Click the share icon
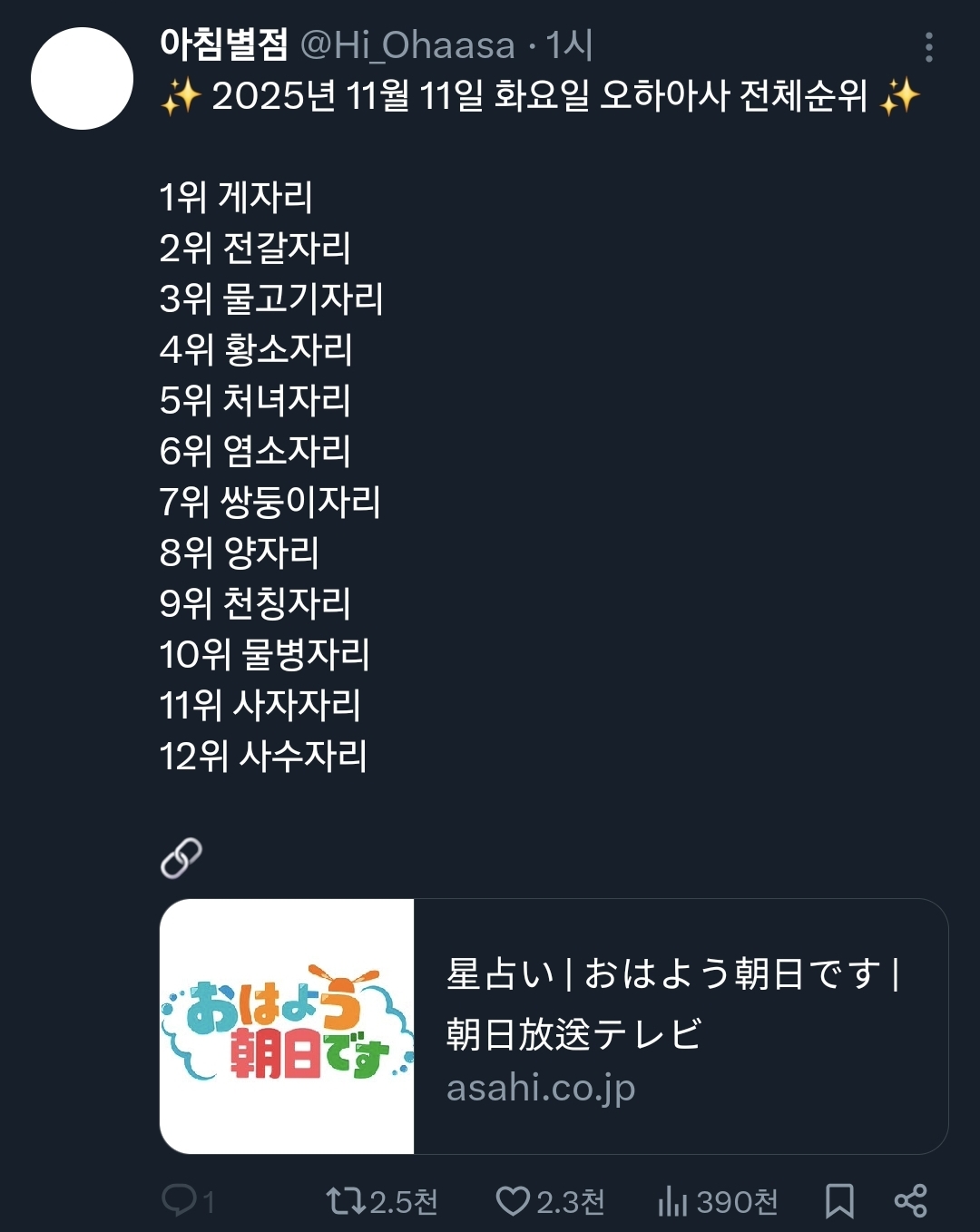980x1232 pixels. (910, 1201)
